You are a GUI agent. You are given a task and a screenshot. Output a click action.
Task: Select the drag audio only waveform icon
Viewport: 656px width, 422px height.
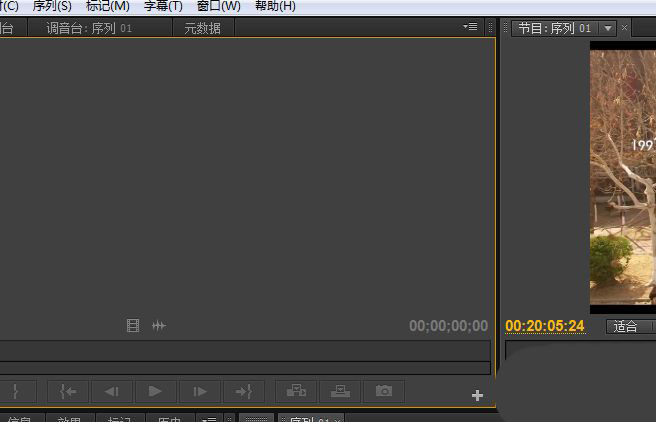click(x=159, y=326)
